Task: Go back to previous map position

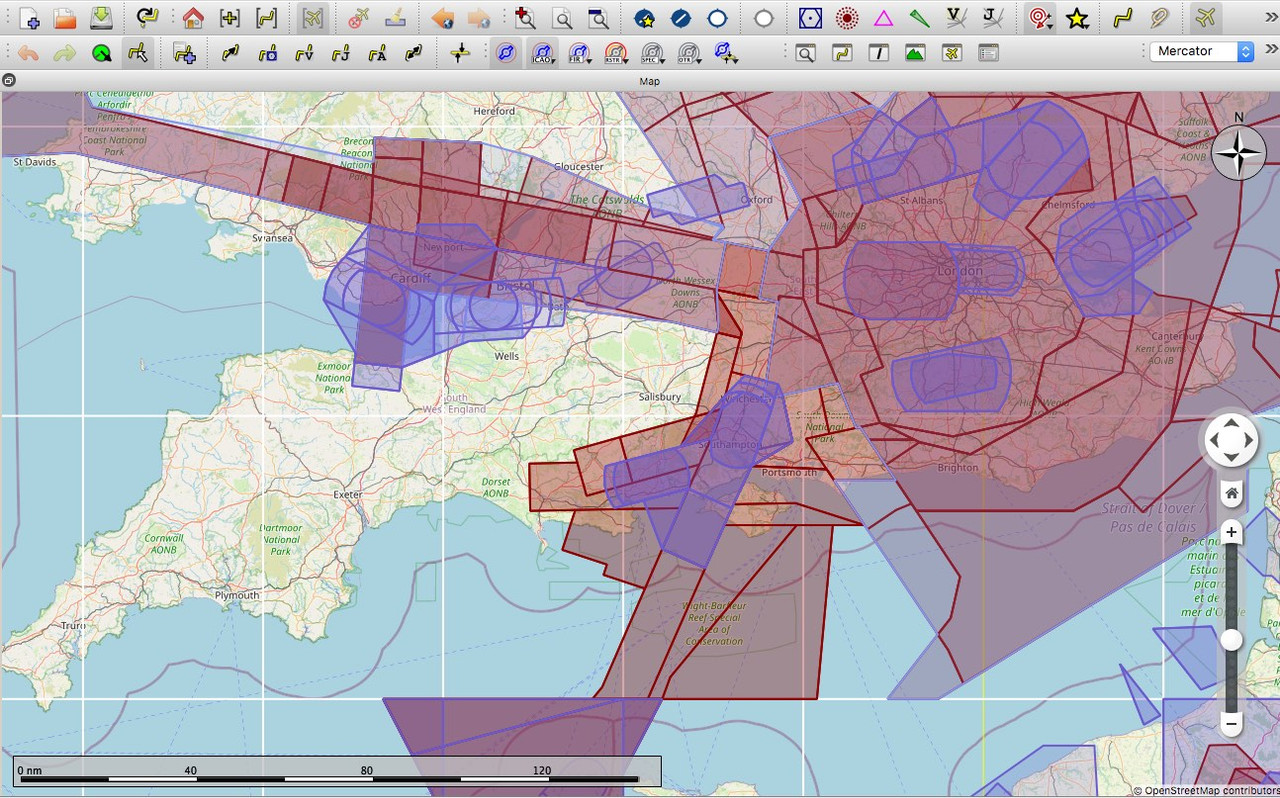Action: pyautogui.click(x=442, y=18)
